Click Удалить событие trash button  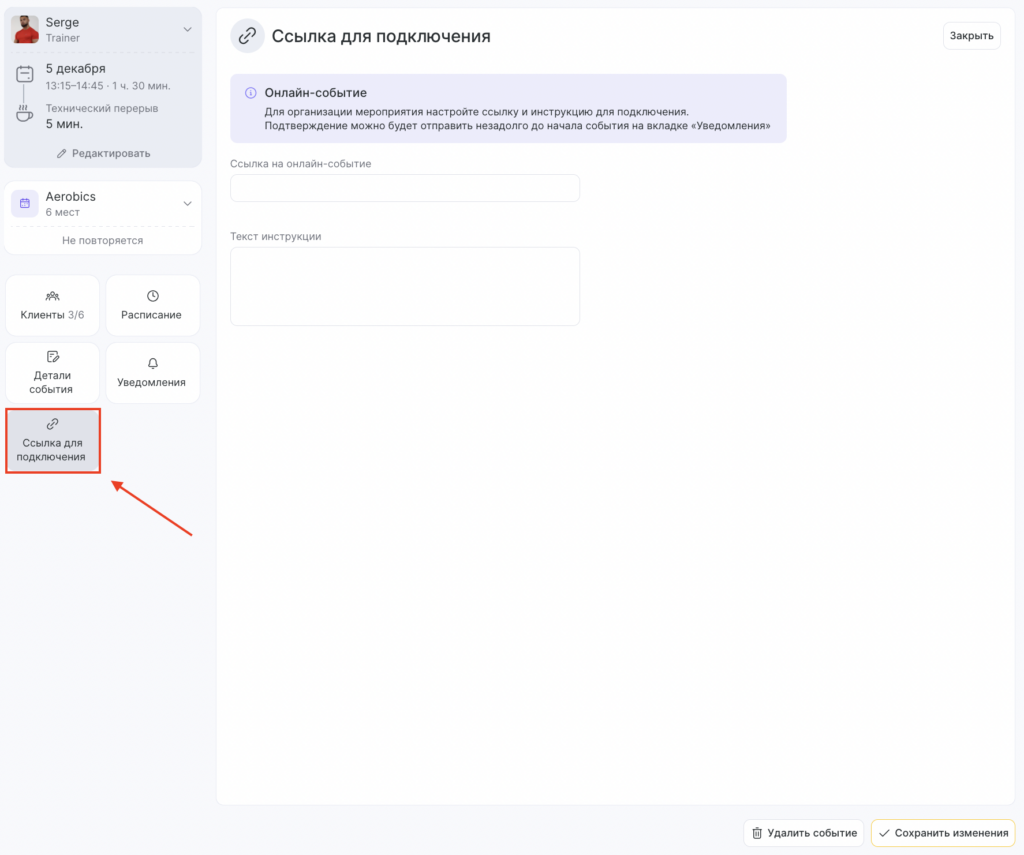pos(803,833)
